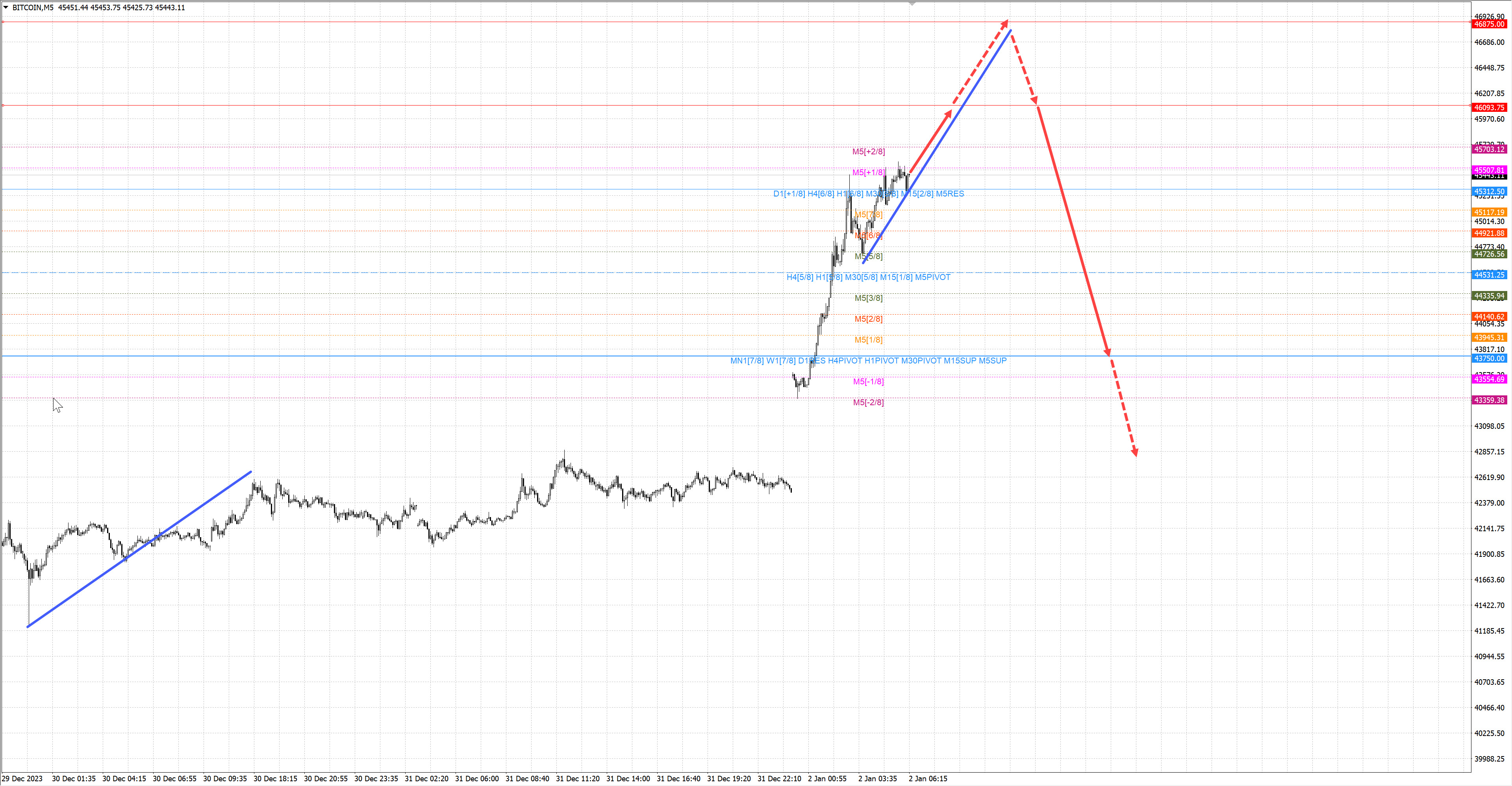Click the red 46093.75 price label

tap(1490, 108)
